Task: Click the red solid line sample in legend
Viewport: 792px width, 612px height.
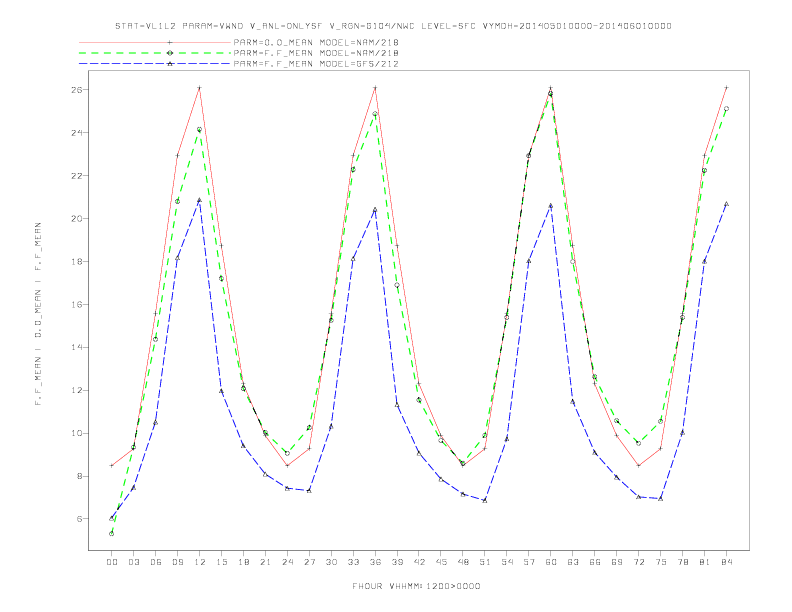Action: (x=155, y=43)
